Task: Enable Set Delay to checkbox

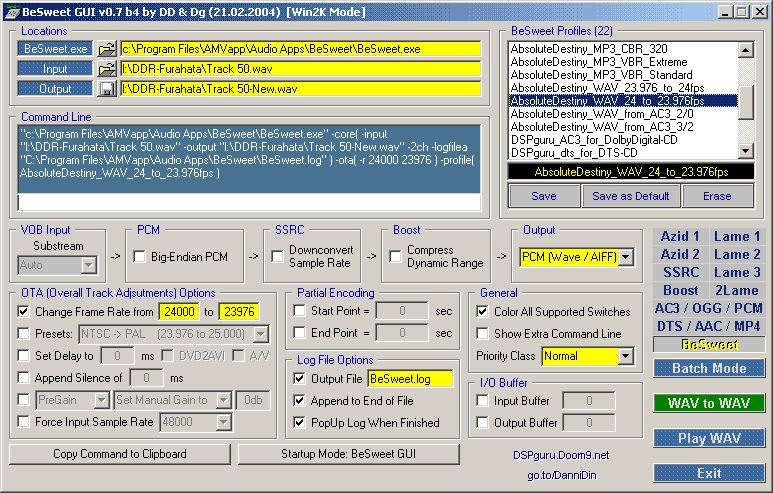Action: 23,355
